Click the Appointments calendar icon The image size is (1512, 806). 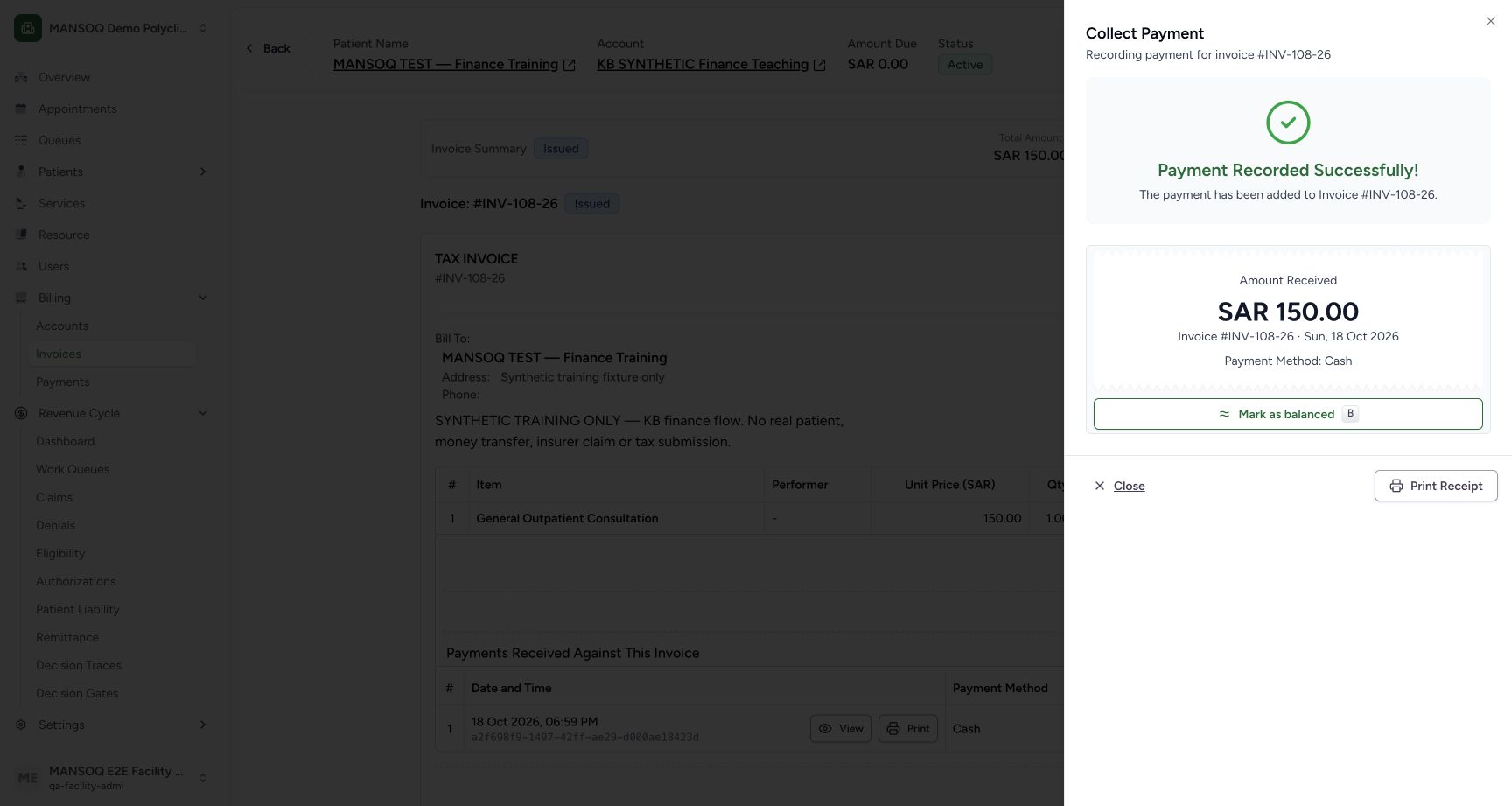coord(21,109)
